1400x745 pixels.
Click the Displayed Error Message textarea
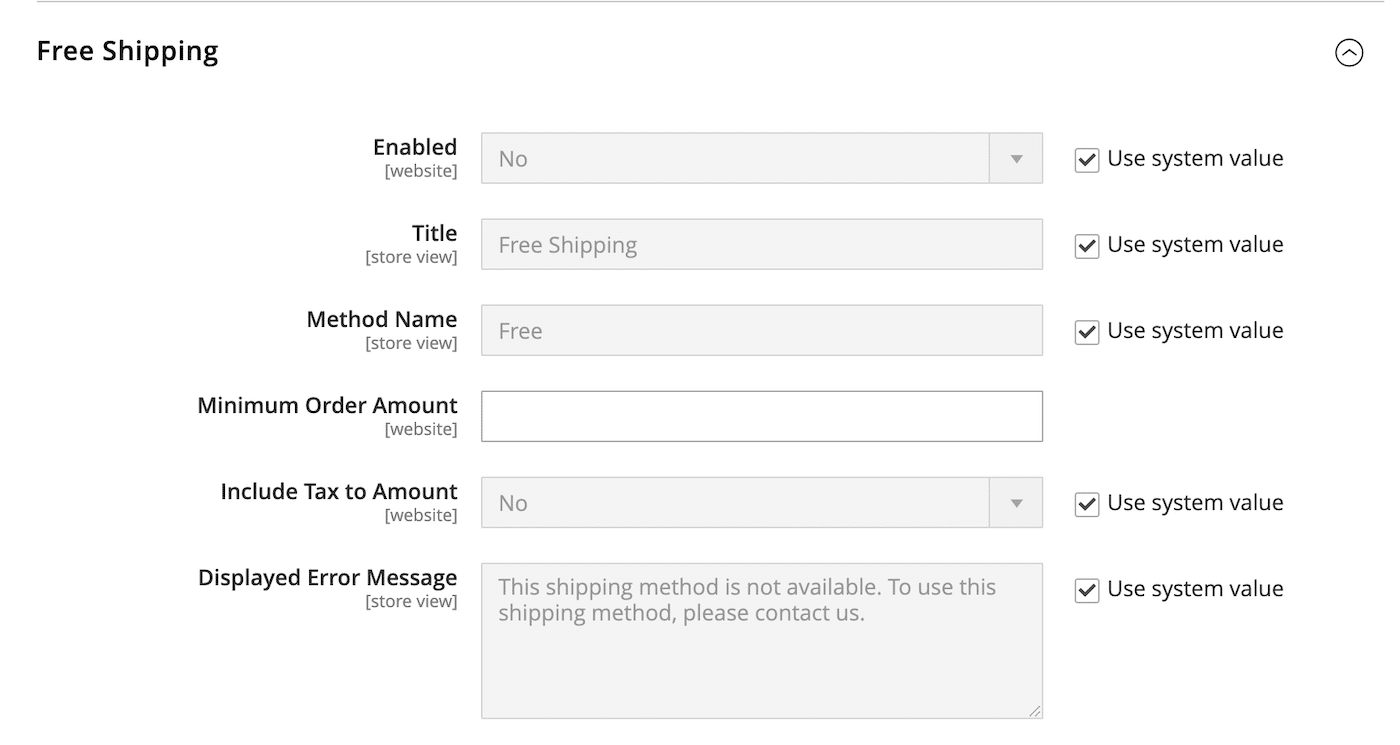click(760, 630)
